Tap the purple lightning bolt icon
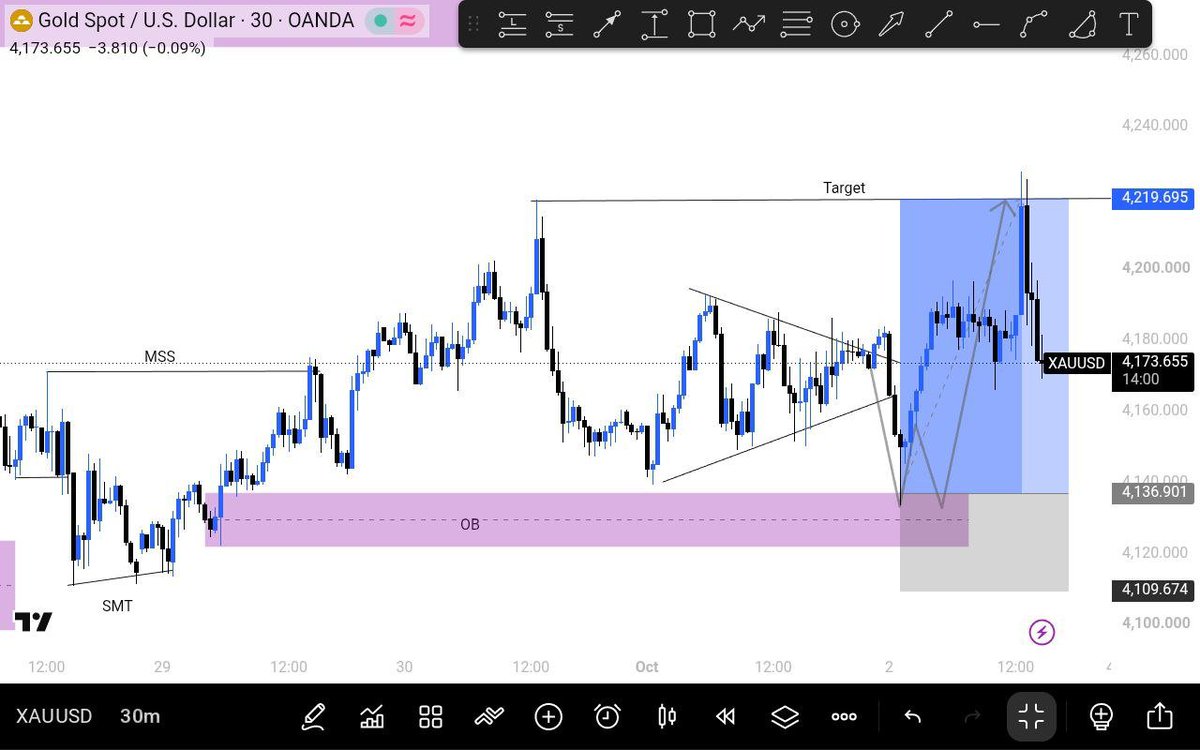Viewport: 1200px width, 750px height. pos(1042,632)
